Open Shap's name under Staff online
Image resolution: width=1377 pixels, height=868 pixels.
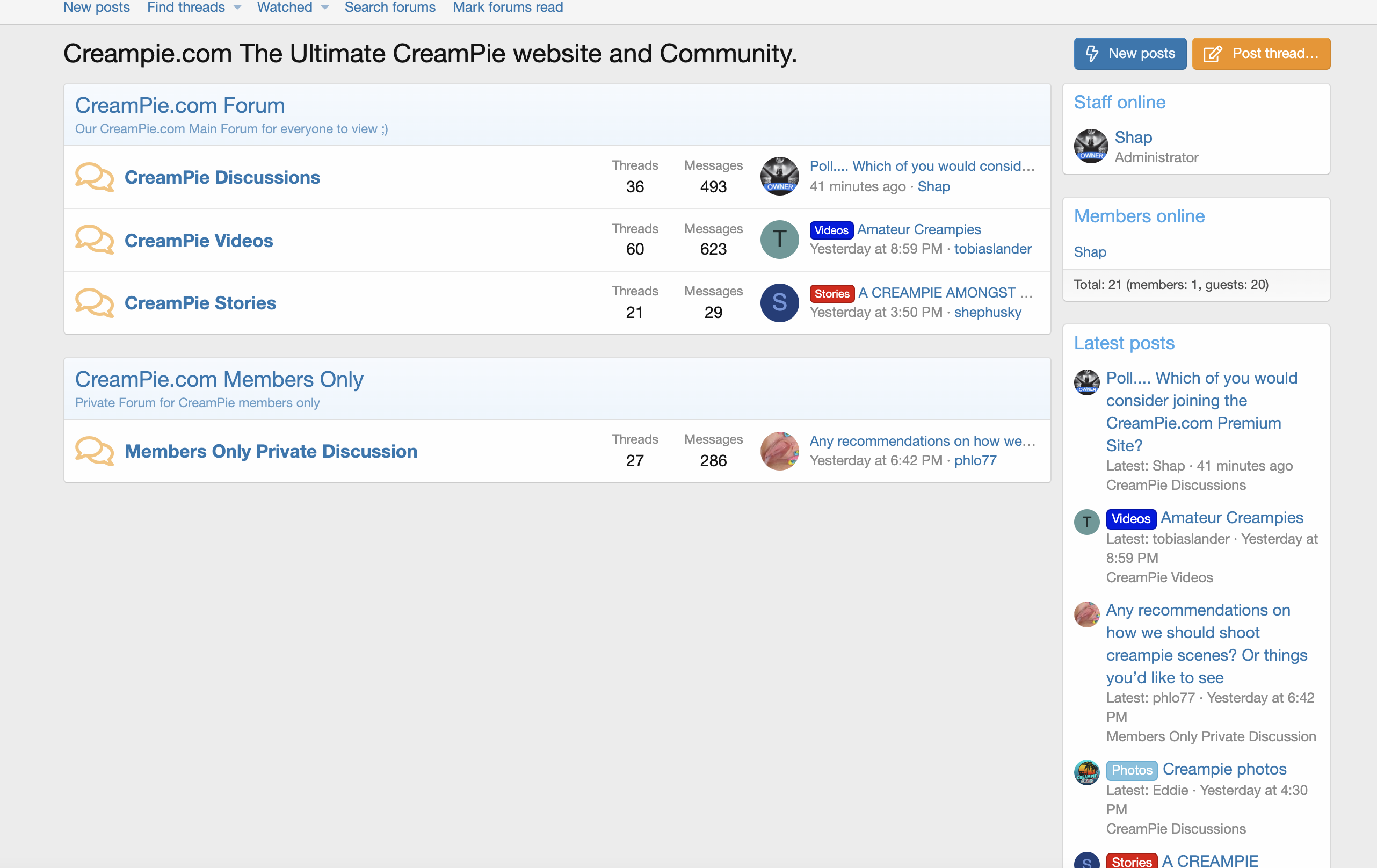(1133, 138)
